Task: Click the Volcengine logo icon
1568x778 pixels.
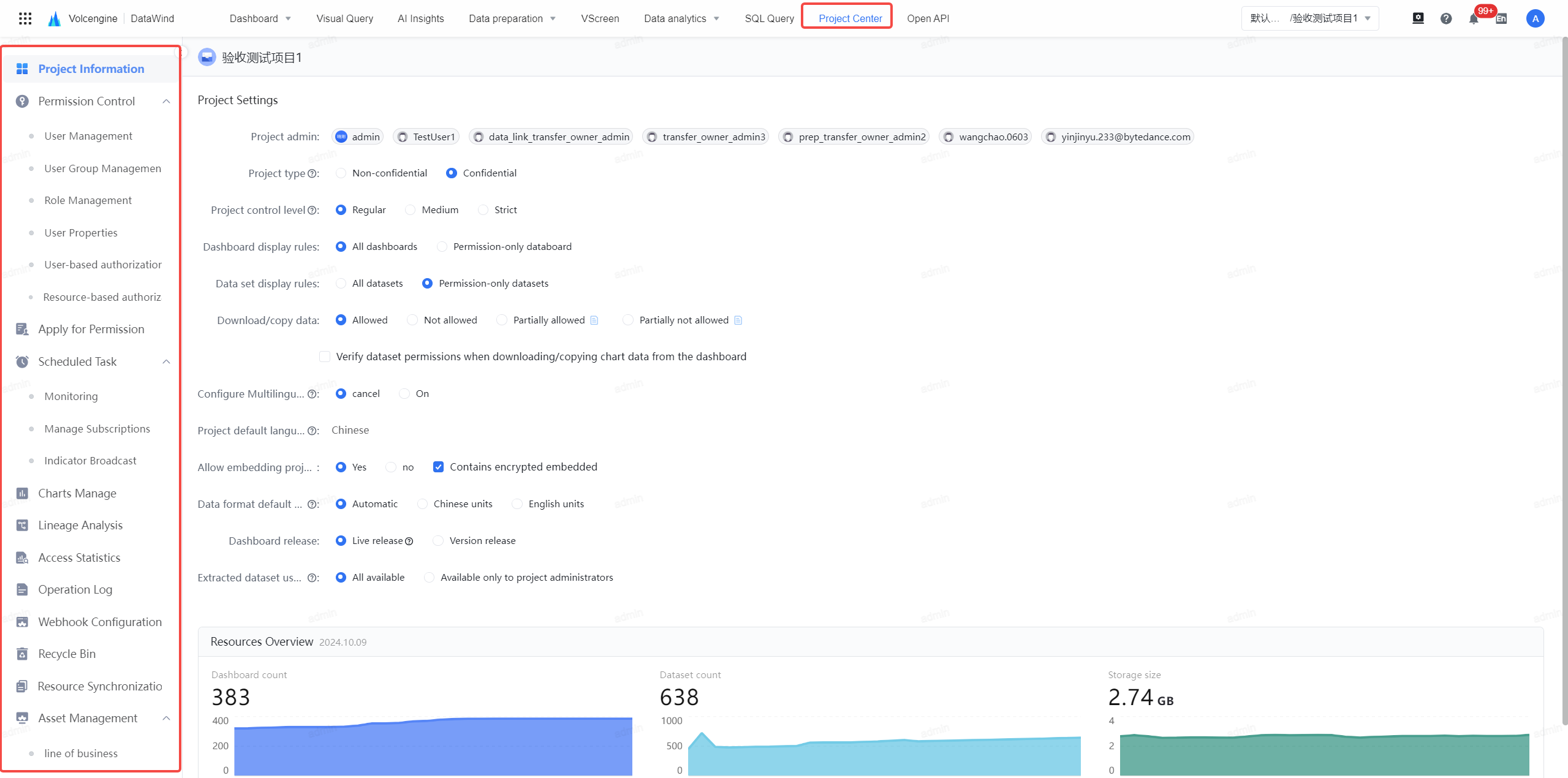Action: point(55,18)
